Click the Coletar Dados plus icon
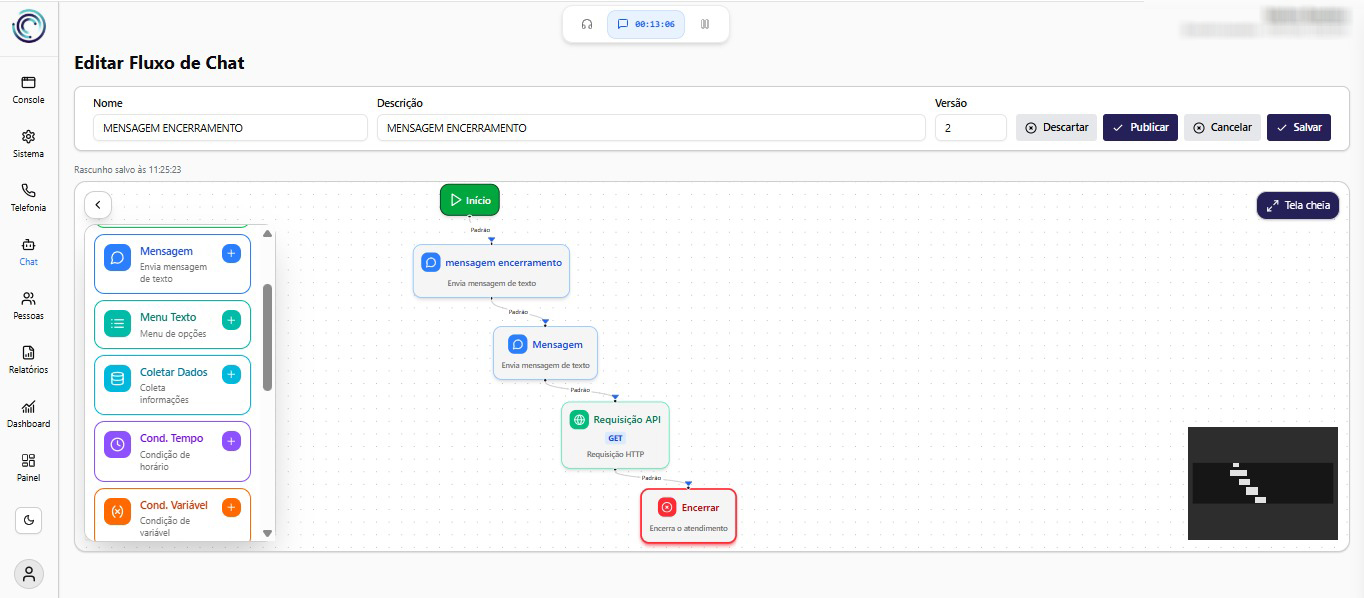This screenshot has width=1364, height=598. coord(231,375)
